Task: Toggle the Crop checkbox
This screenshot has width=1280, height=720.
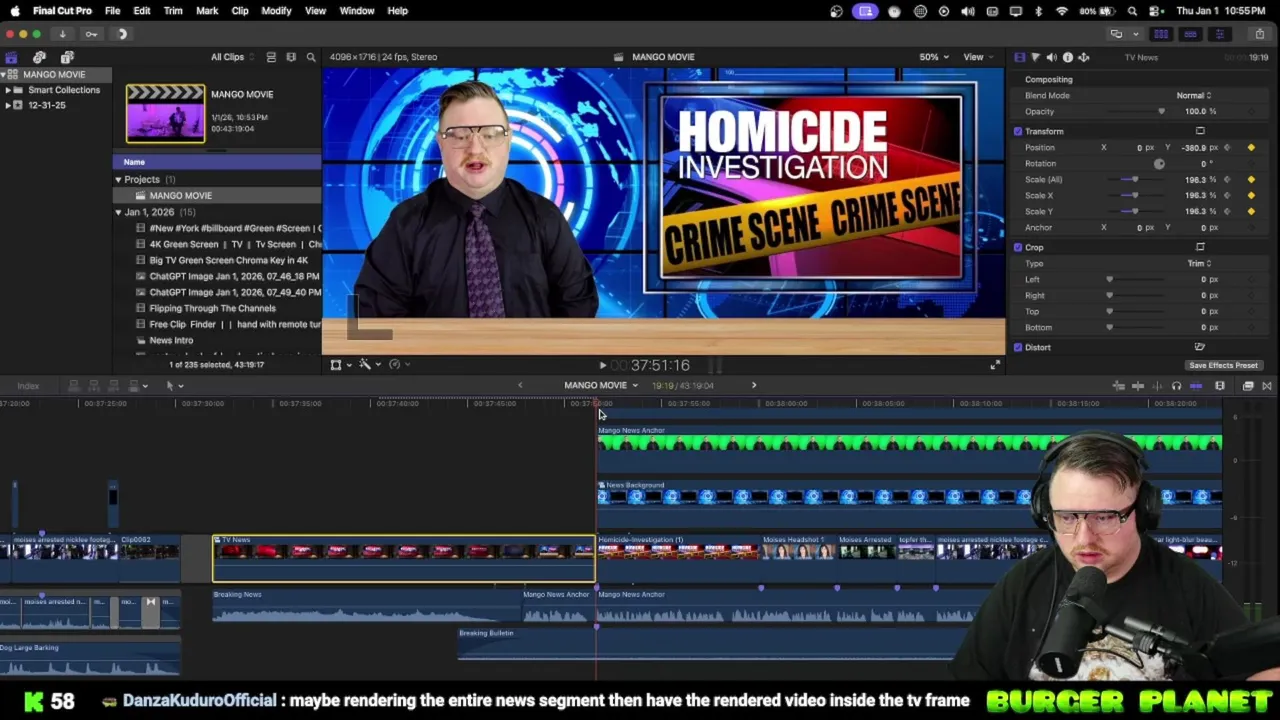Action: 1018,247
